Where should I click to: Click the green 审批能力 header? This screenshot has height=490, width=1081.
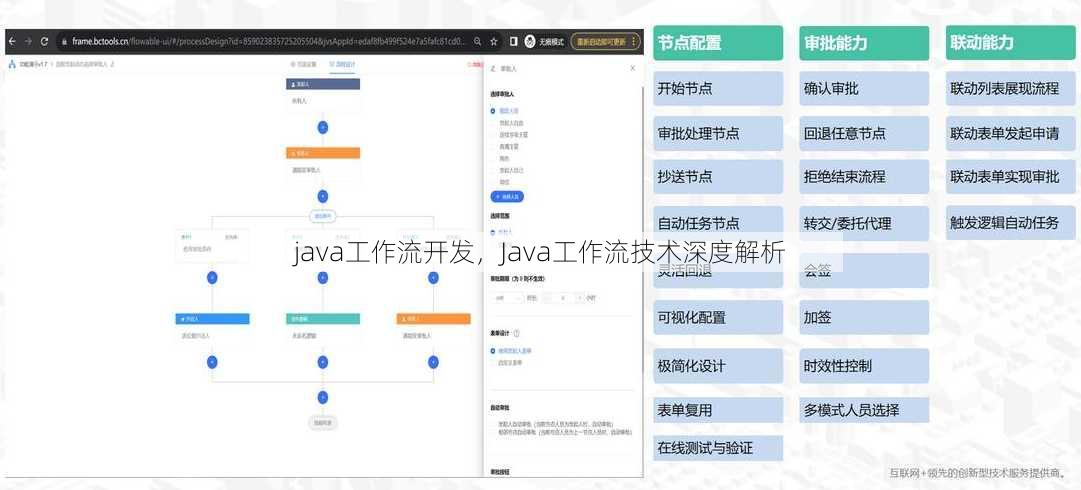tap(864, 43)
